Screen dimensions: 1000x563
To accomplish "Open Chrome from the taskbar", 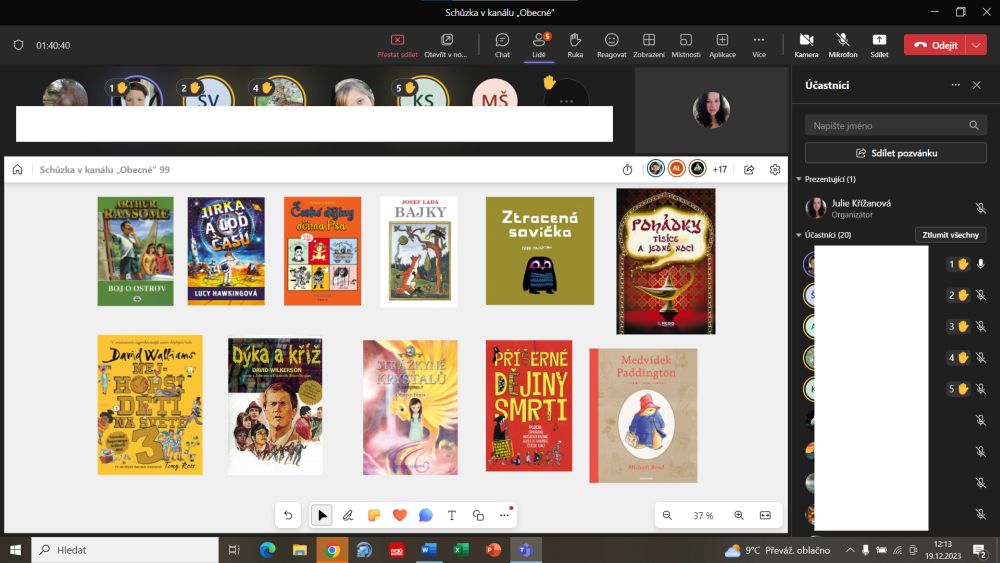I will [x=332, y=550].
